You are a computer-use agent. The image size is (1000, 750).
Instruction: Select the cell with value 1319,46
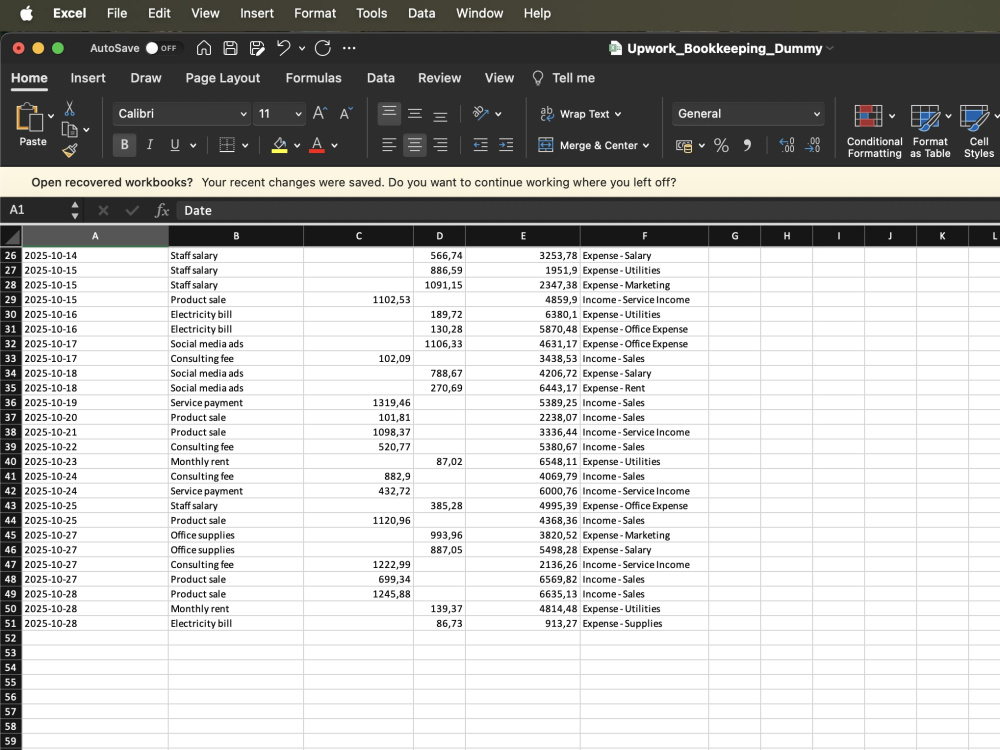(358, 402)
